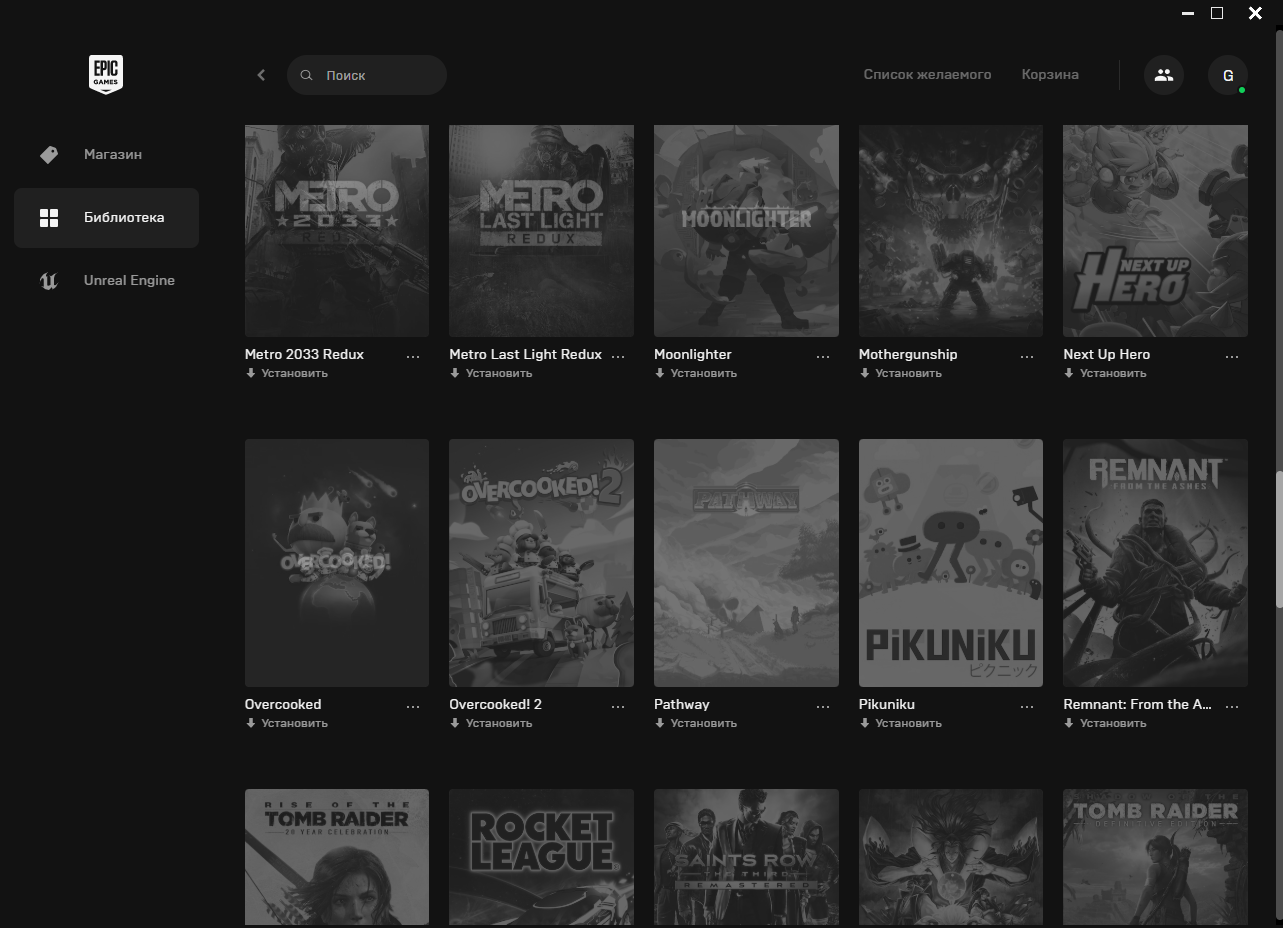The height and width of the screenshot is (928, 1283).
Task: Go back with the left arrow
Action: (x=261, y=75)
